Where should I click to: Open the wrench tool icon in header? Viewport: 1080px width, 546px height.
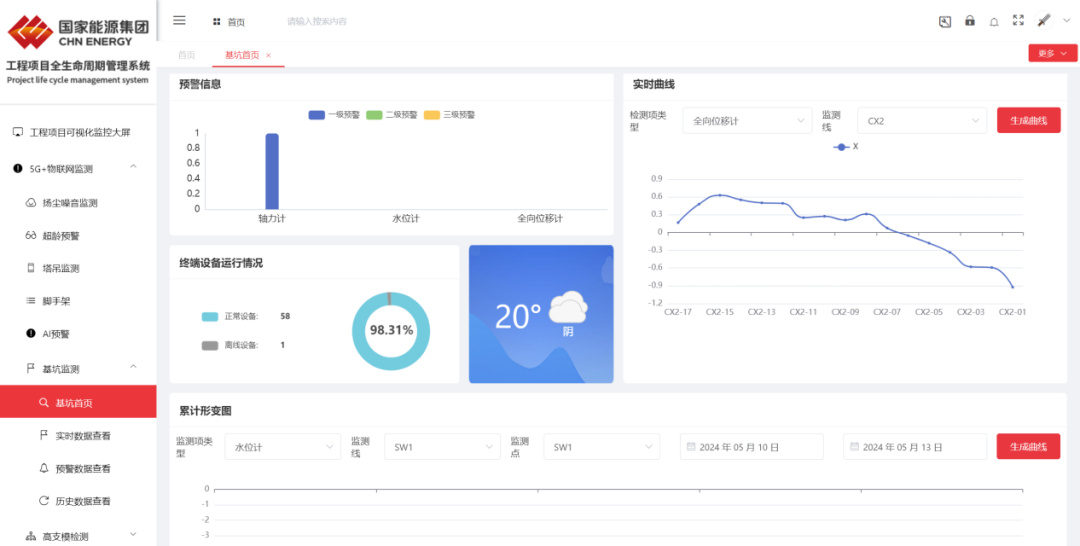(945, 21)
